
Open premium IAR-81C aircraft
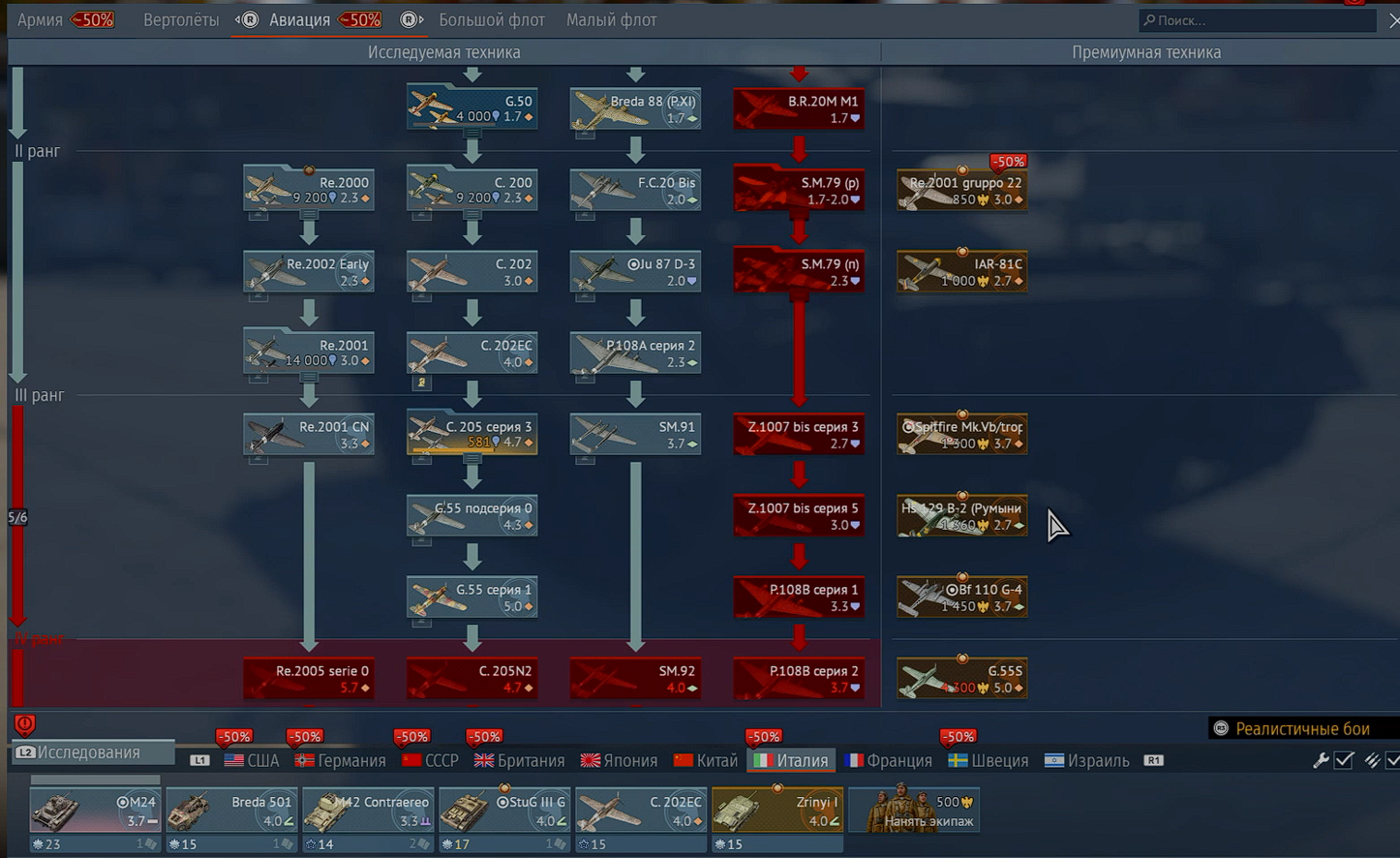[962, 272]
